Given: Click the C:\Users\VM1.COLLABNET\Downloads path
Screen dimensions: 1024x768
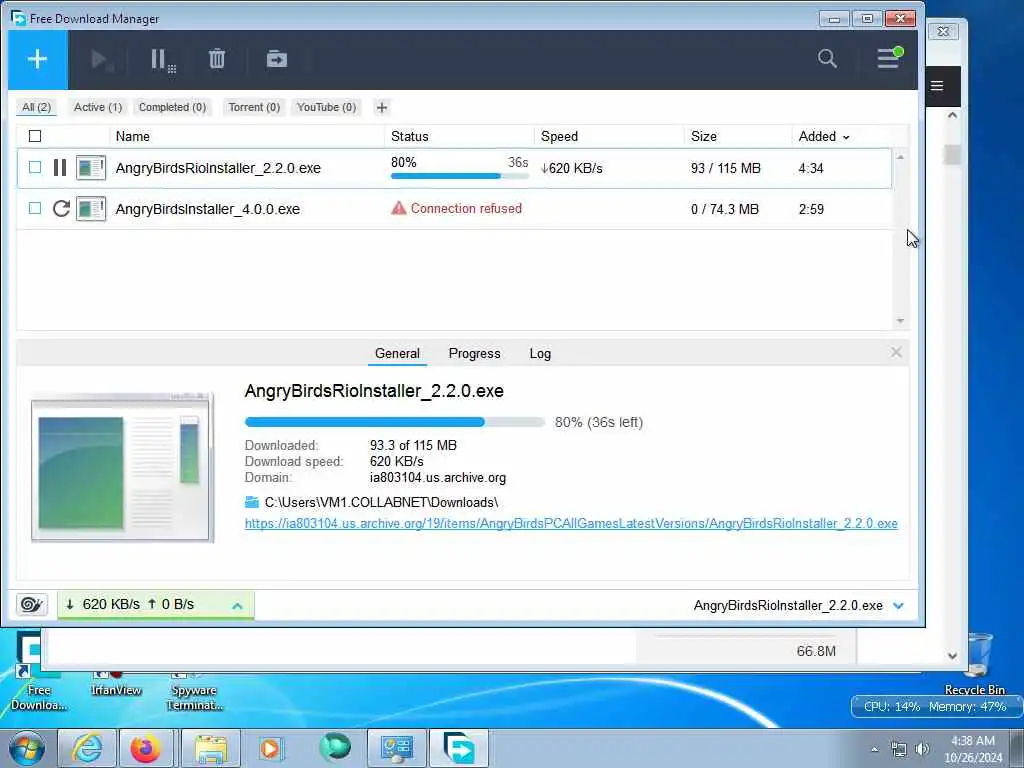Looking at the screenshot, I should [x=381, y=502].
